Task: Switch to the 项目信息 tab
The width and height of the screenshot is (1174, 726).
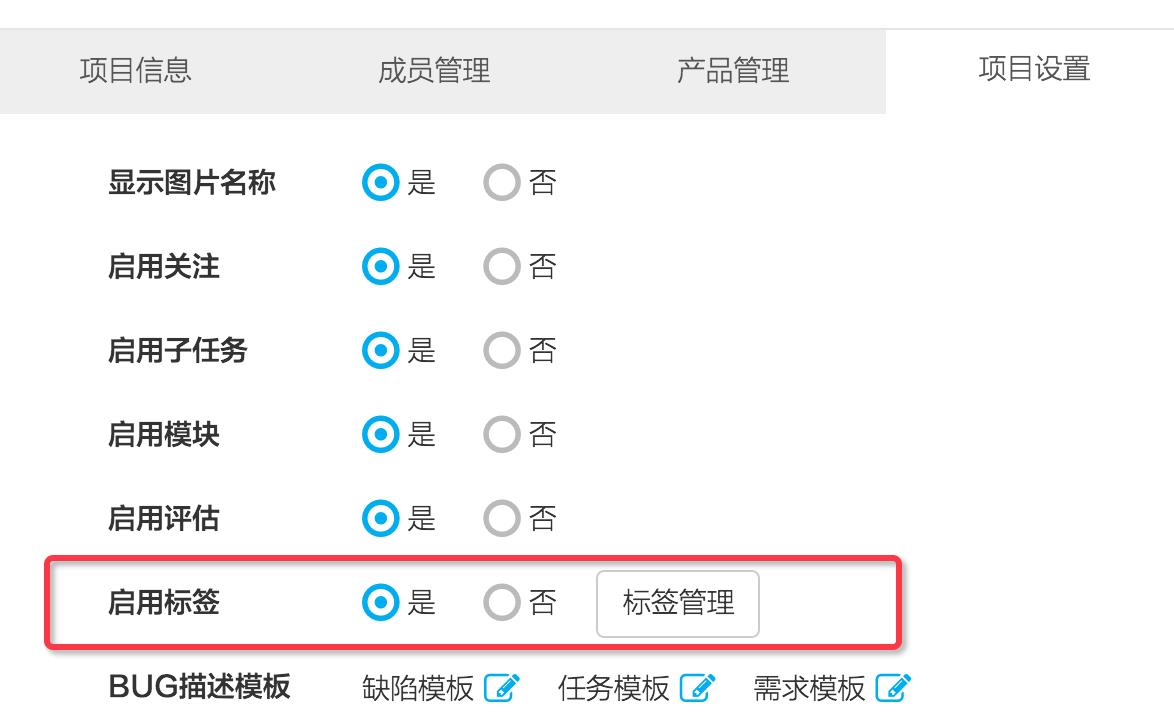Action: pyautogui.click(x=136, y=71)
